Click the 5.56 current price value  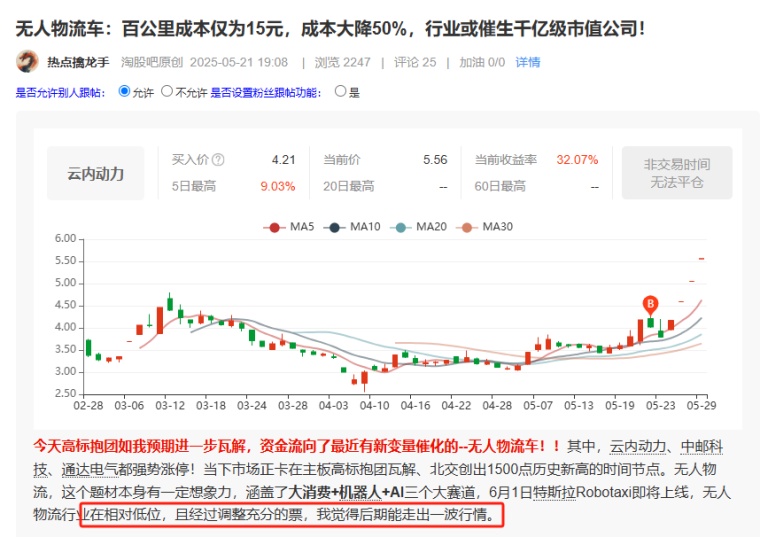point(435,159)
